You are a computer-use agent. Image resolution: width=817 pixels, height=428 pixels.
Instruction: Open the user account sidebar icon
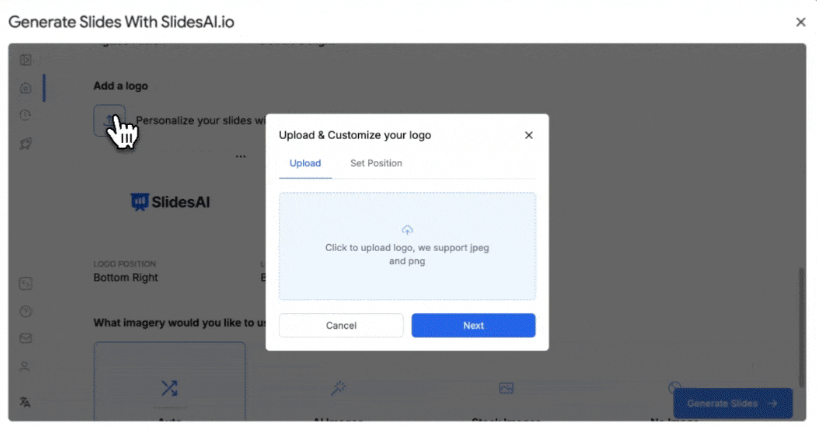(x=25, y=367)
